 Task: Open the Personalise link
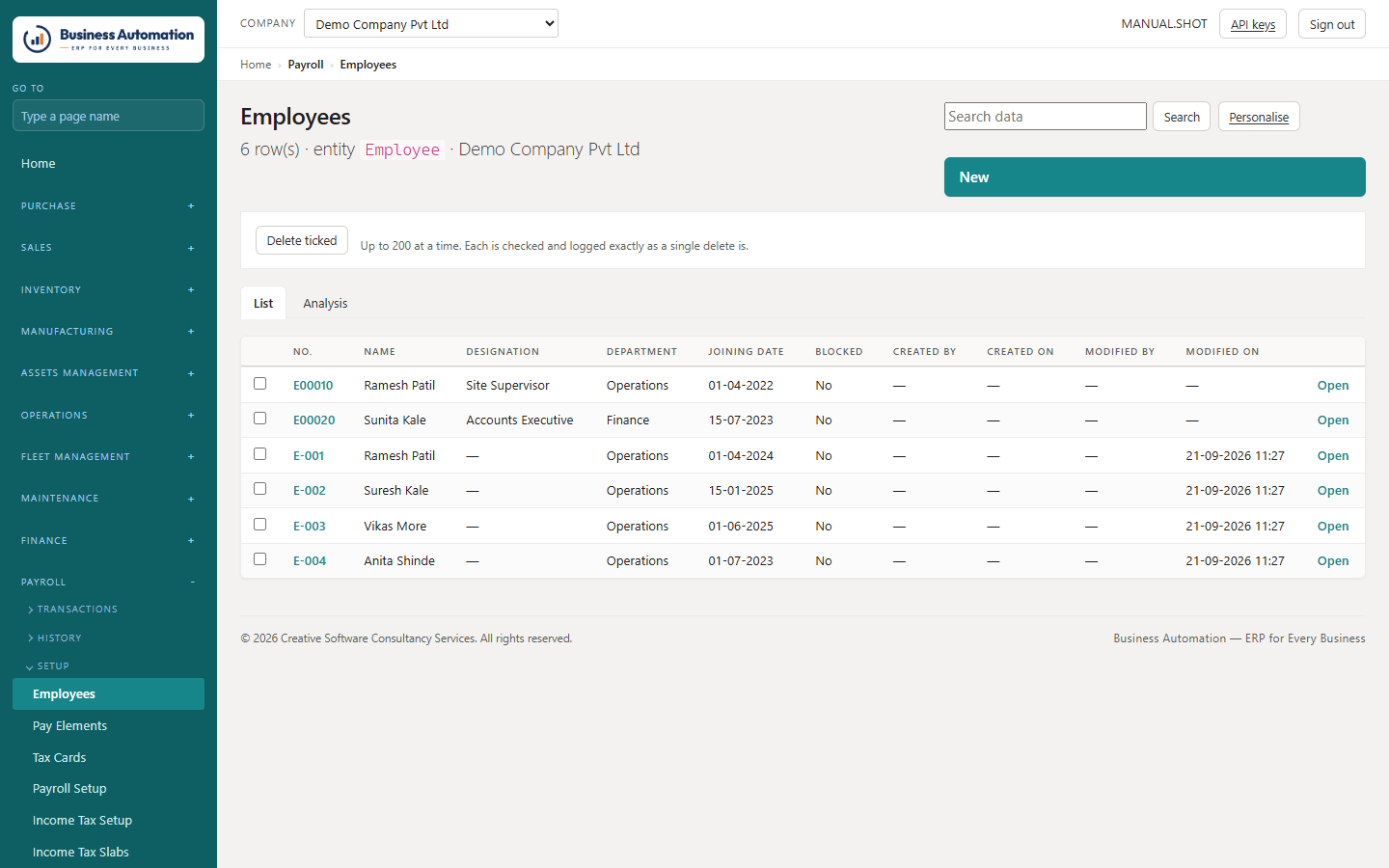[x=1259, y=117]
